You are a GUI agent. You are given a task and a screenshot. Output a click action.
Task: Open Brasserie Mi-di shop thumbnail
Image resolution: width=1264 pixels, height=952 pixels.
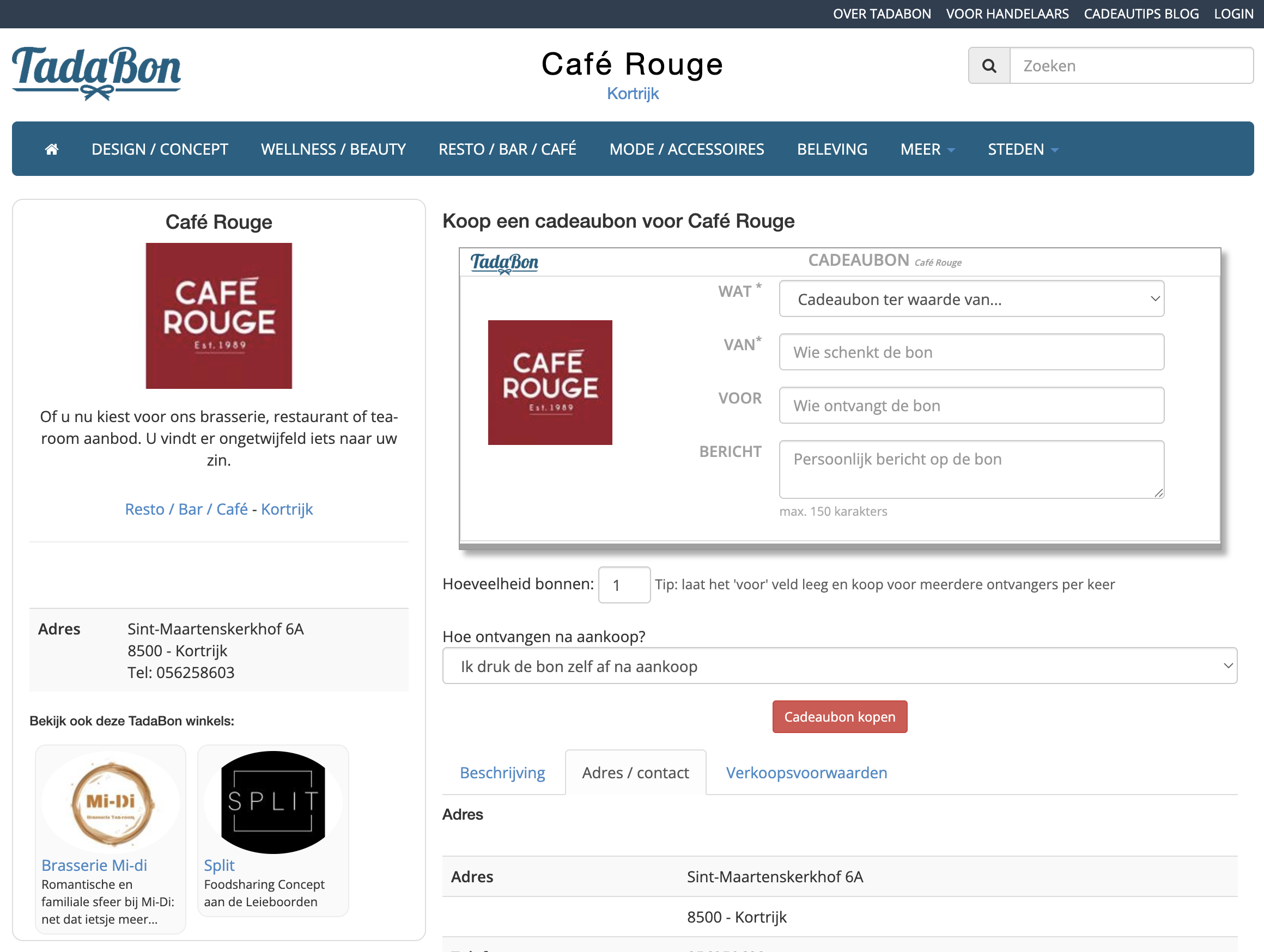coord(111,802)
